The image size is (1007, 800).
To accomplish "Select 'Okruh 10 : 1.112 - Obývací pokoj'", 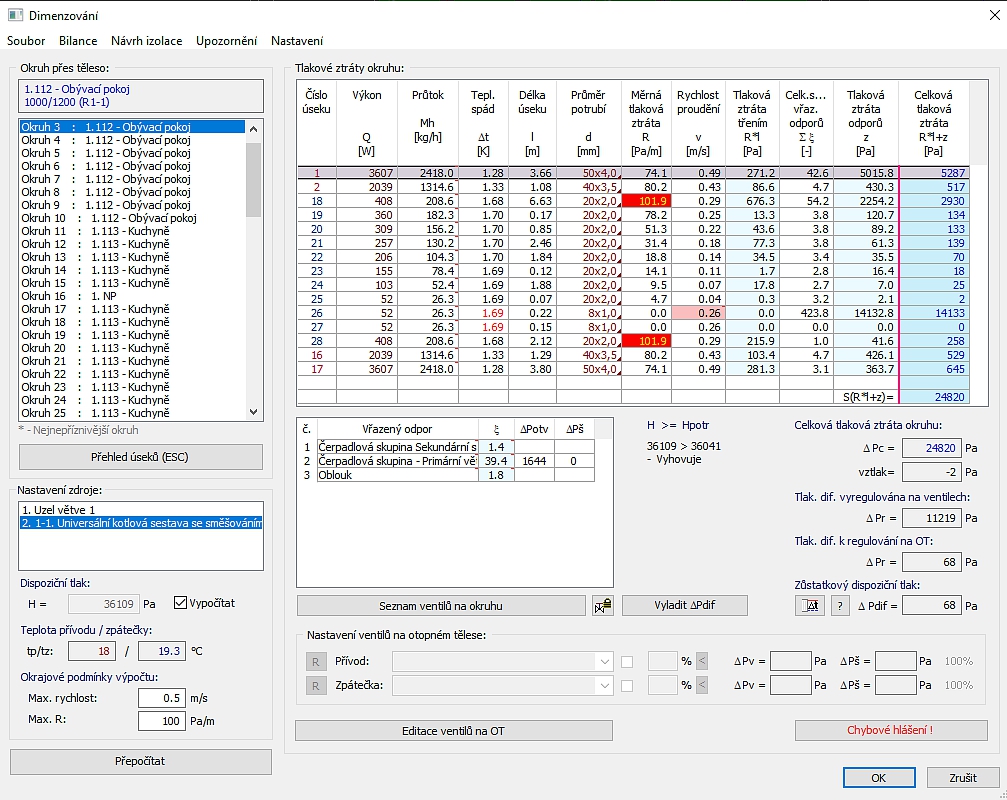I will coord(132,218).
